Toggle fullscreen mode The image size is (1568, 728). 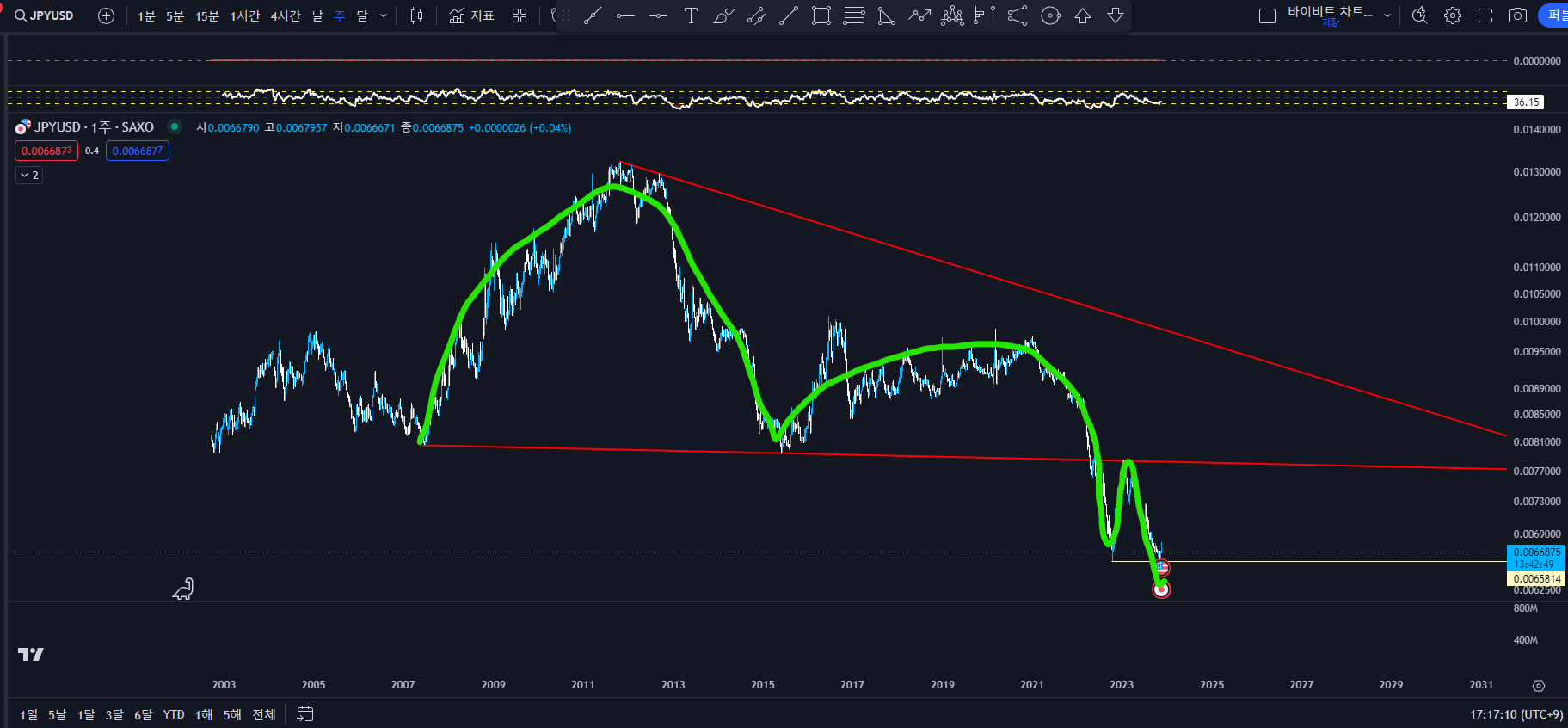pyautogui.click(x=1485, y=15)
